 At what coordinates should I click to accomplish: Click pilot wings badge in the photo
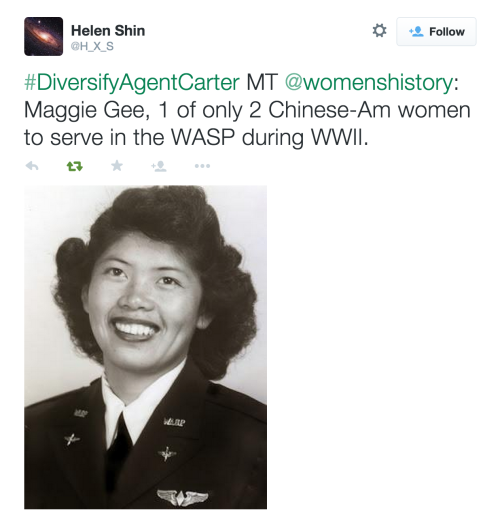pos(183,498)
